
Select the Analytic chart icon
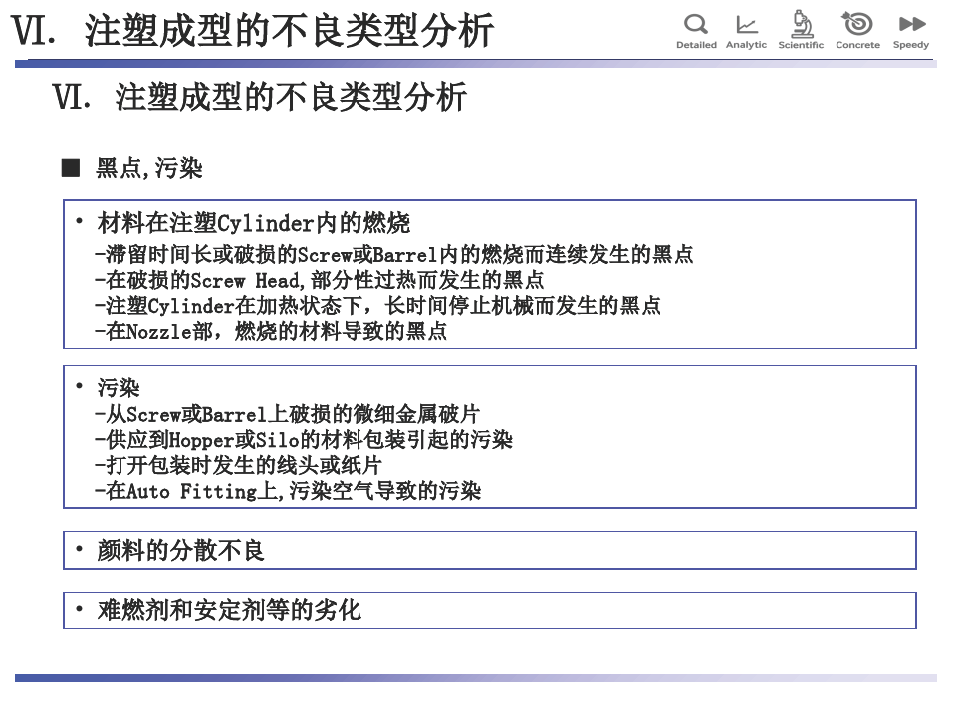pos(746,25)
